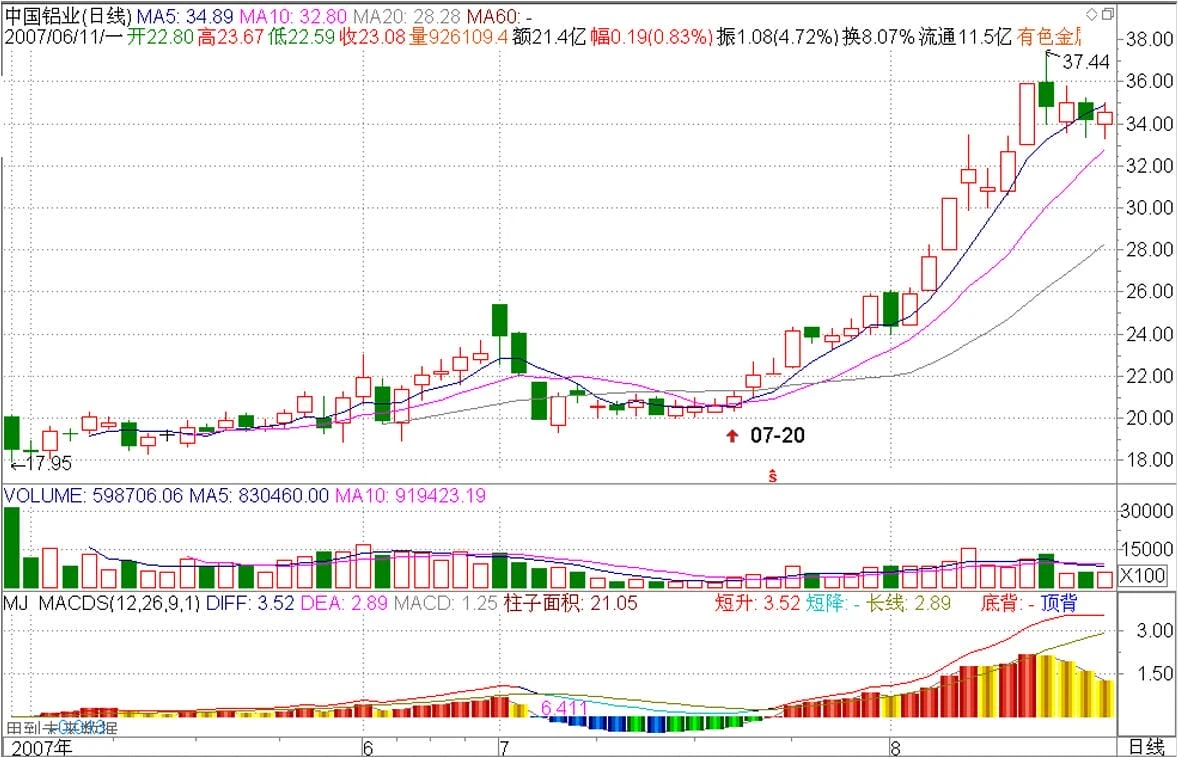Viewport: 1178px width, 757px height.
Task: Click the red up-arrow beside 07-20
Action: pos(733,436)
